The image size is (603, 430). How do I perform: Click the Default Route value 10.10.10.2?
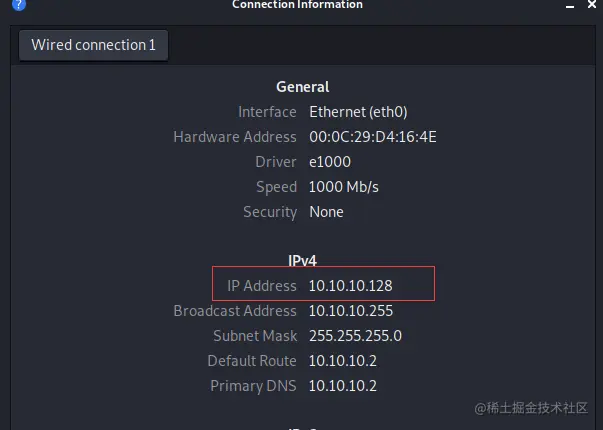[x=342, y=361]
